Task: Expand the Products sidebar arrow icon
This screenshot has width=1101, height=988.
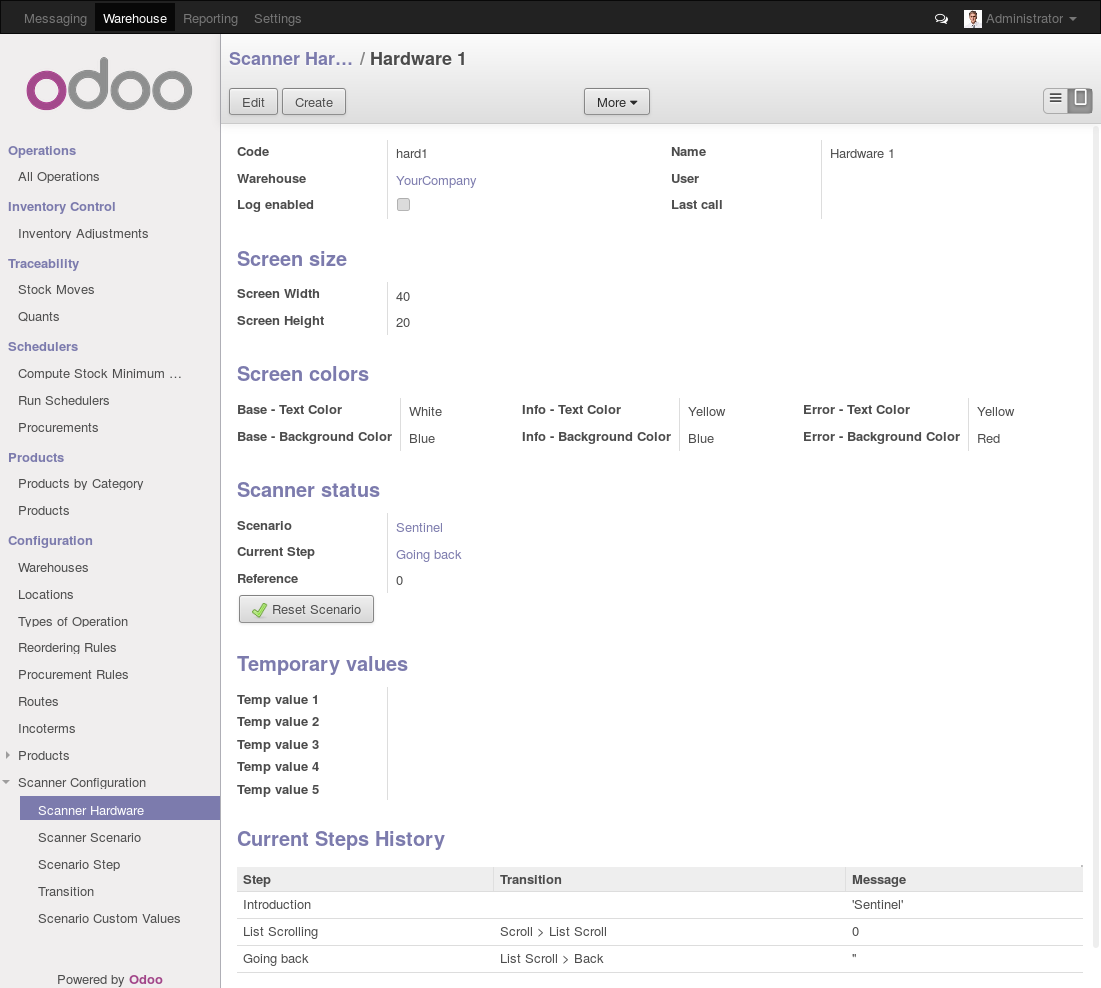Action: pyautogui.click(x=8, y=756)
